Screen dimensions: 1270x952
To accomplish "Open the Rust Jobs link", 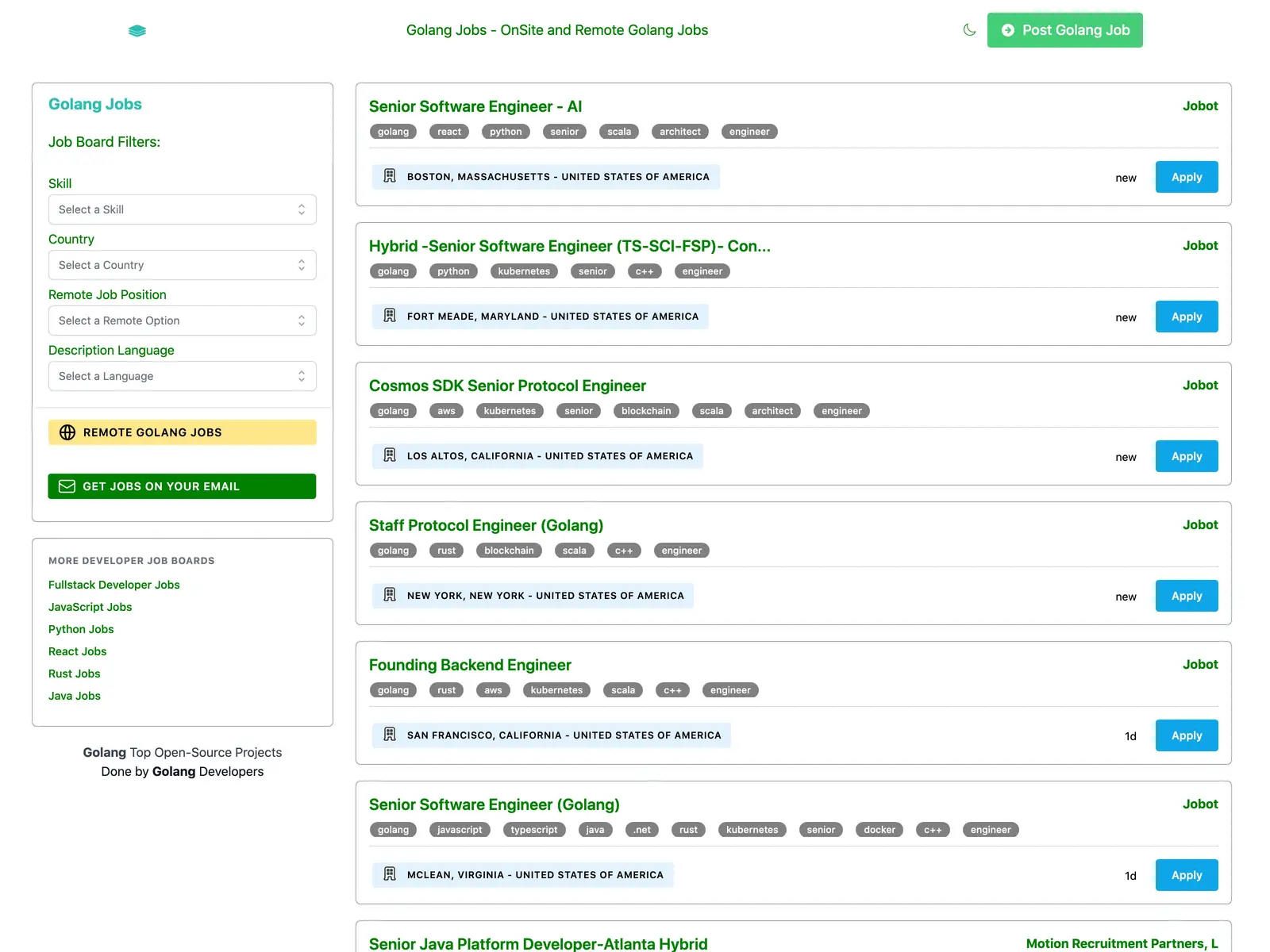I will coord(75,674).
